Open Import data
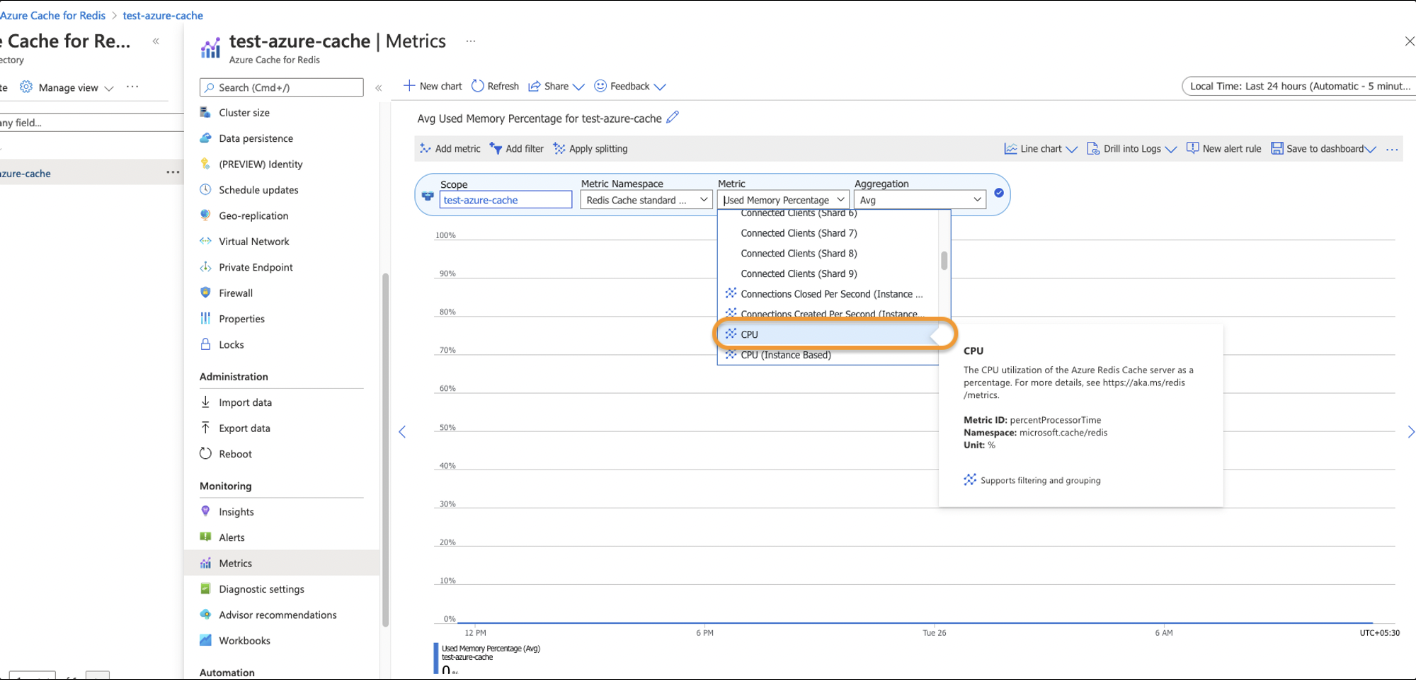 245,403
